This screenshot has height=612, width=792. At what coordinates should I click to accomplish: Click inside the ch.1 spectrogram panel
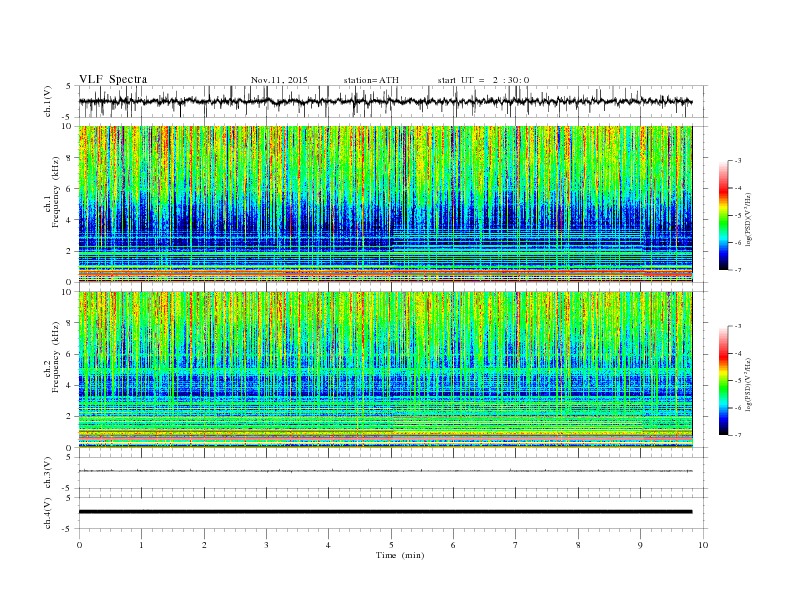point(385,204)
